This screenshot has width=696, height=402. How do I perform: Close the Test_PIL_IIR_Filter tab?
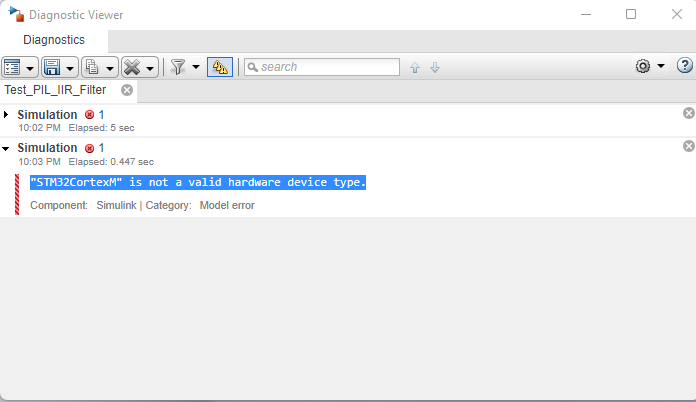pos(127,90)
